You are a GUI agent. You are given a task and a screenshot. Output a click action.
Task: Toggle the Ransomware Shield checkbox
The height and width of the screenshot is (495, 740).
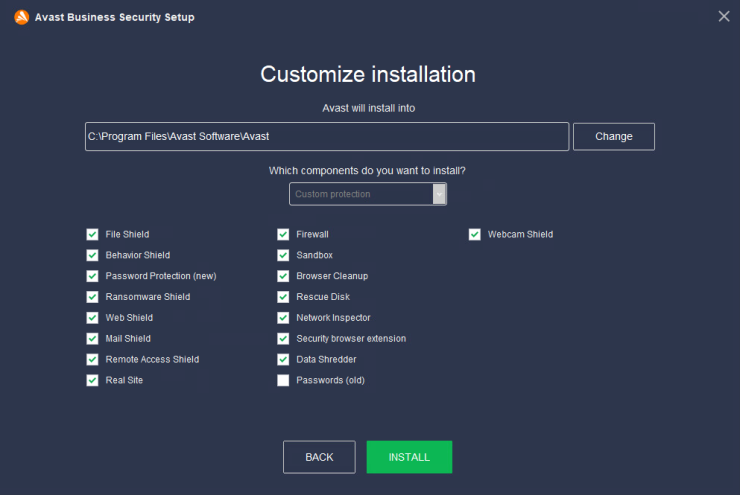pos(92,297)
